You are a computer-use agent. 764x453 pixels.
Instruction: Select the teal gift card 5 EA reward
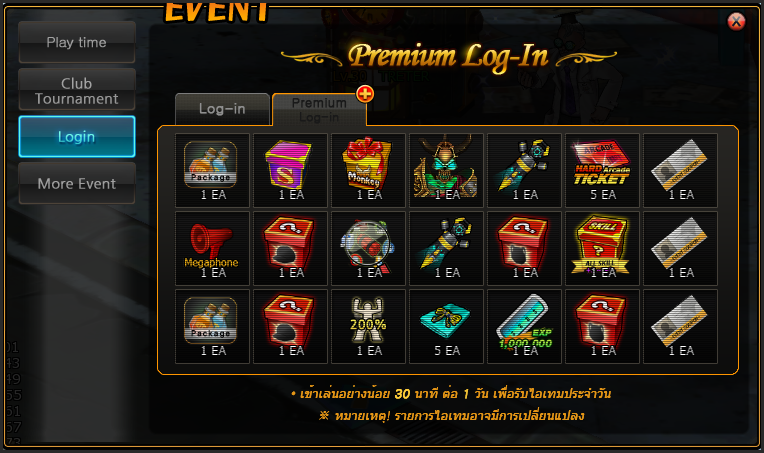[446, 326]
